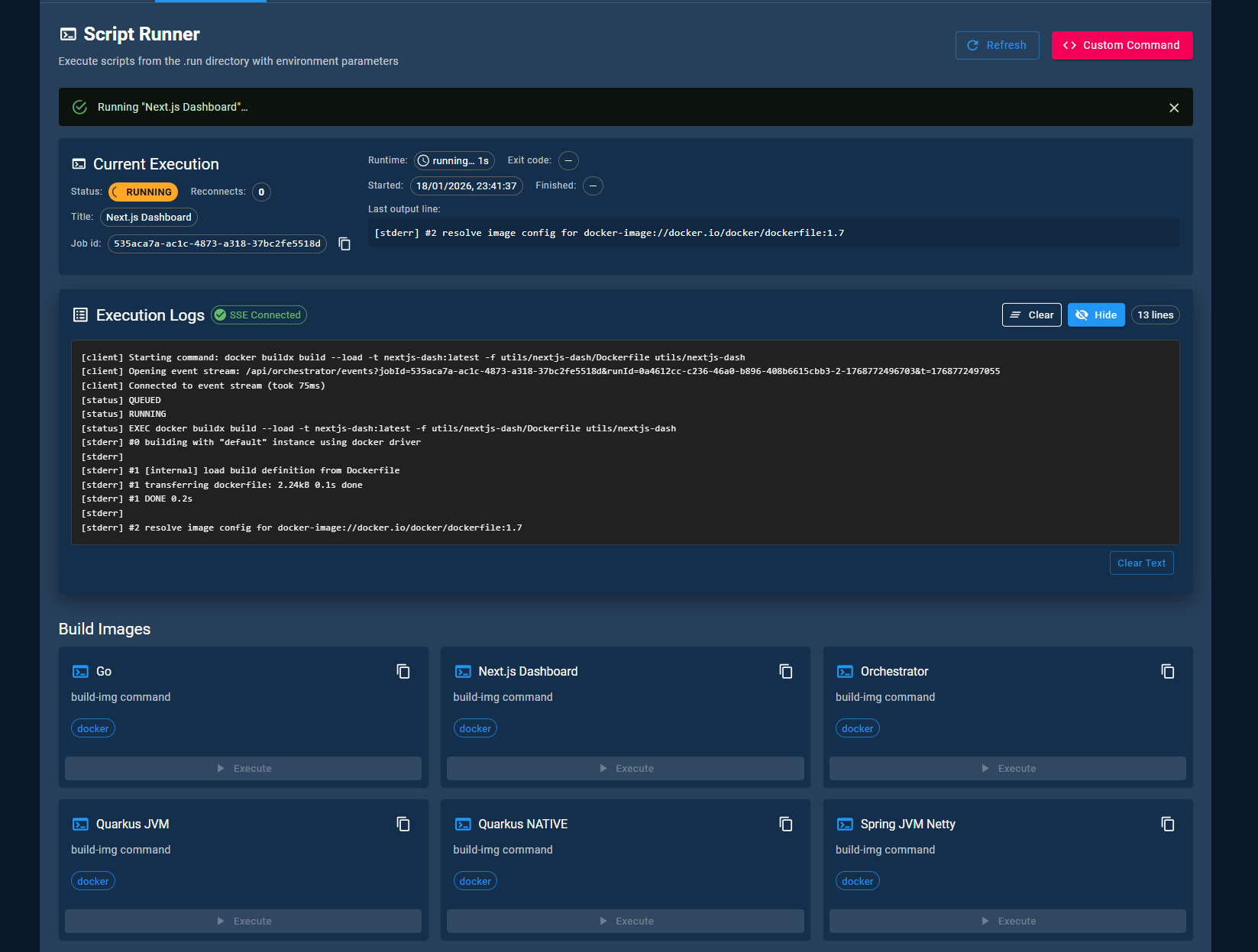Open the Custom Command dialog

1121,45
